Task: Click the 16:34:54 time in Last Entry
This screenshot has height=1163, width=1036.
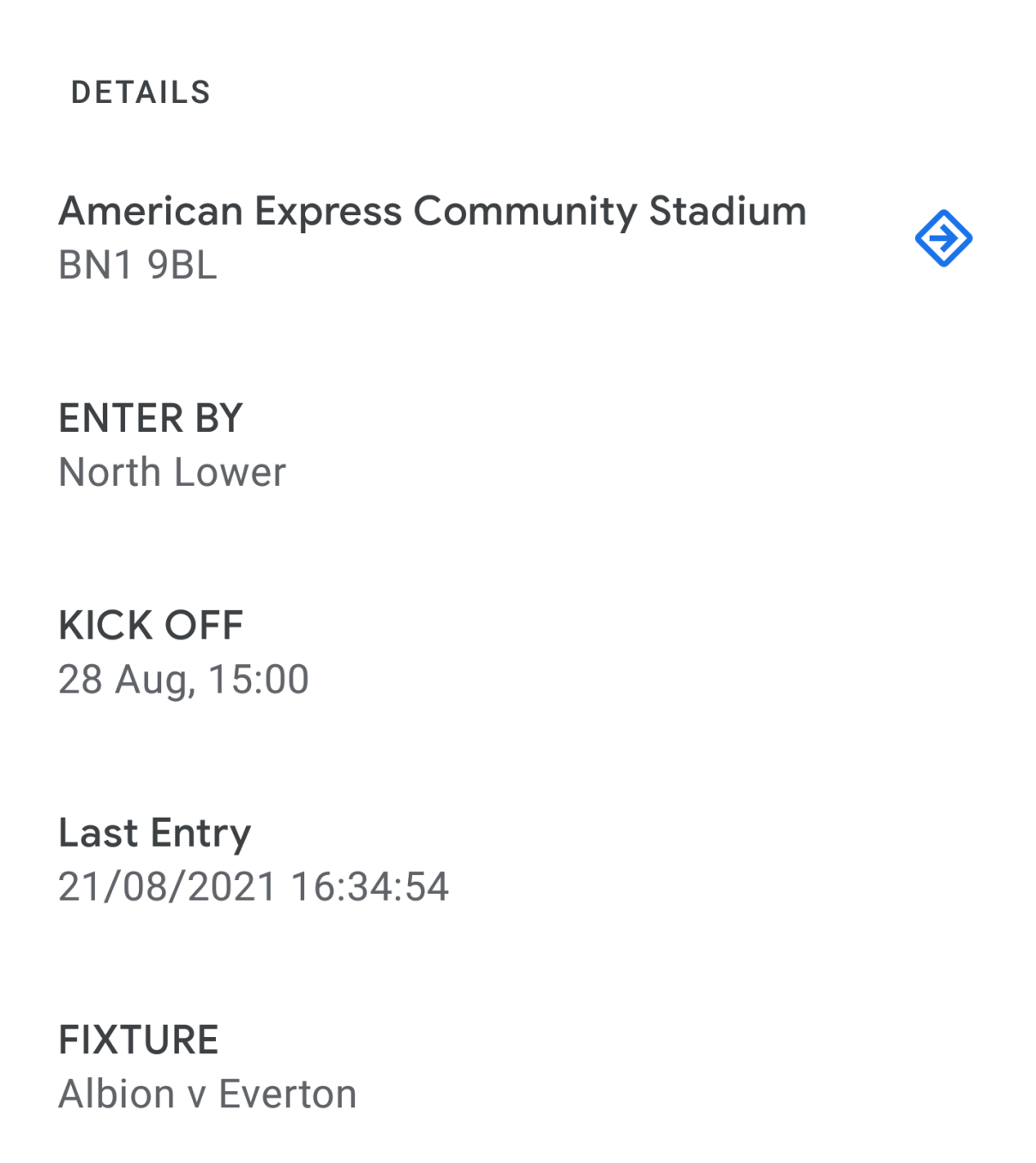Action: [x=369, y=887]
